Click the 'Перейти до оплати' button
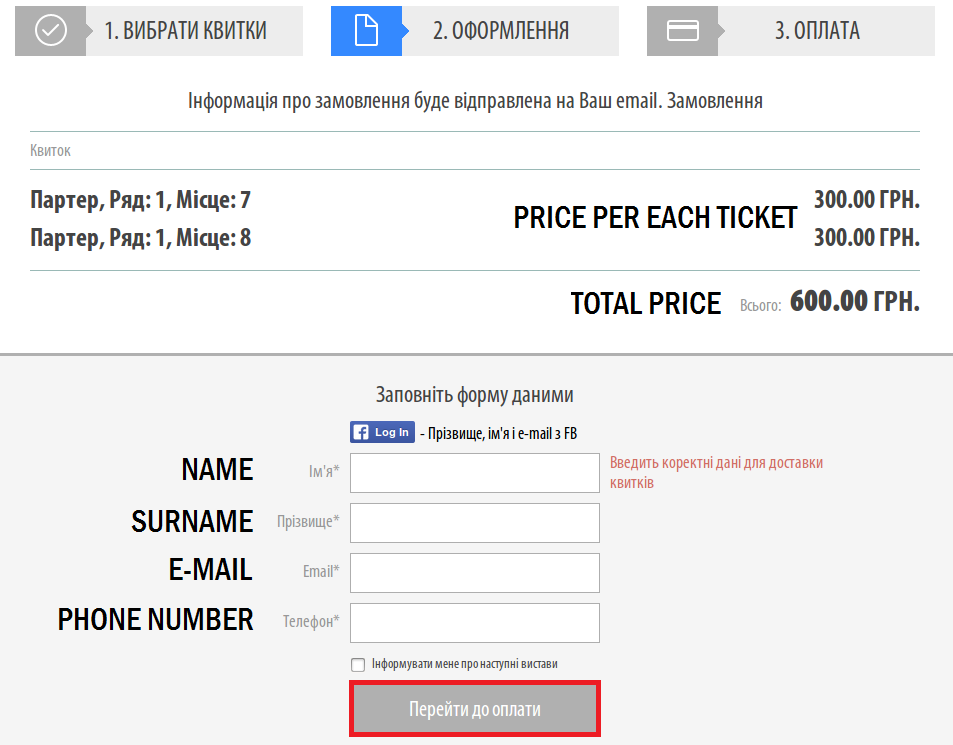 pos(475,709)
